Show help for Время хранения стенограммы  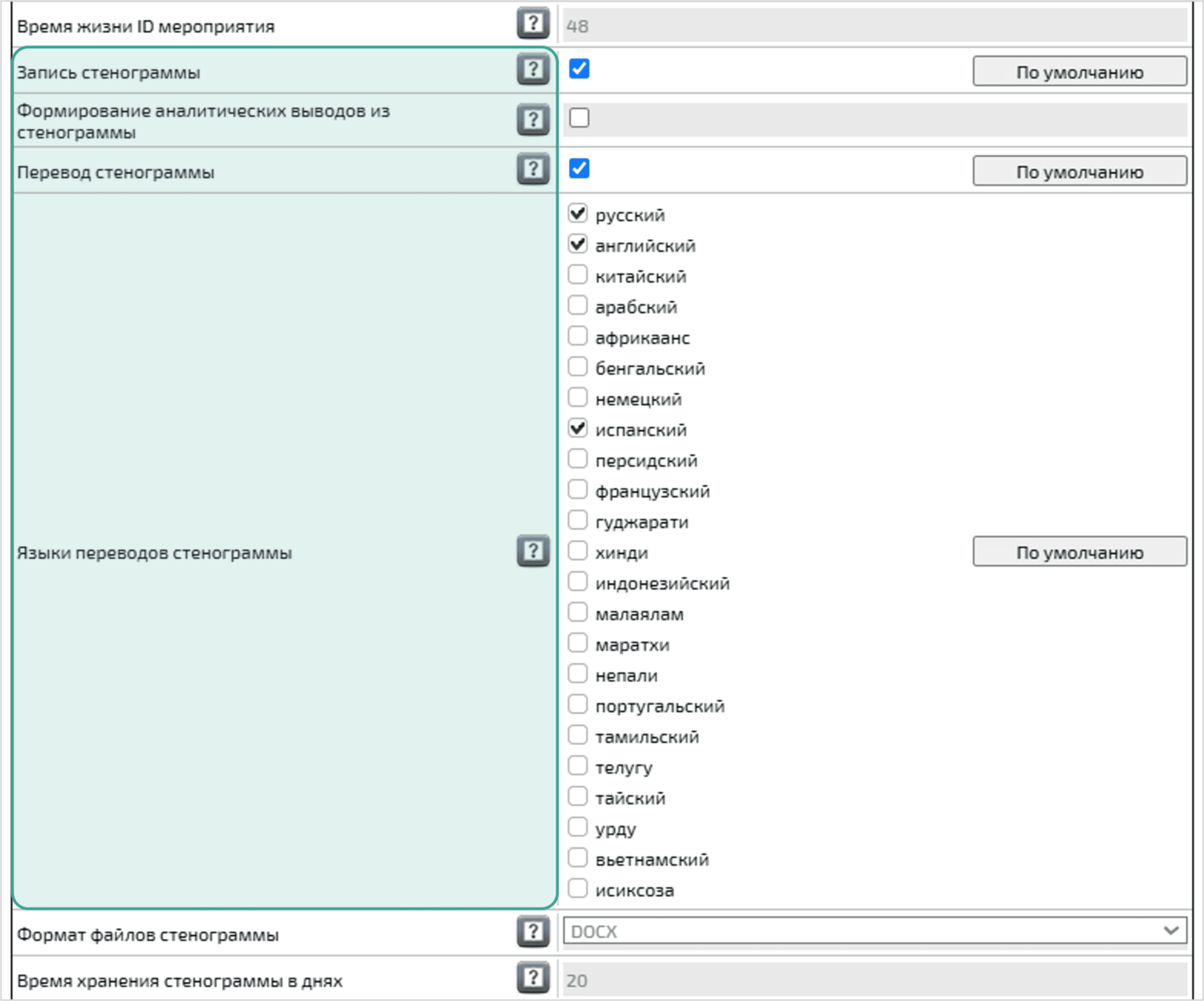tap(533, 978)
